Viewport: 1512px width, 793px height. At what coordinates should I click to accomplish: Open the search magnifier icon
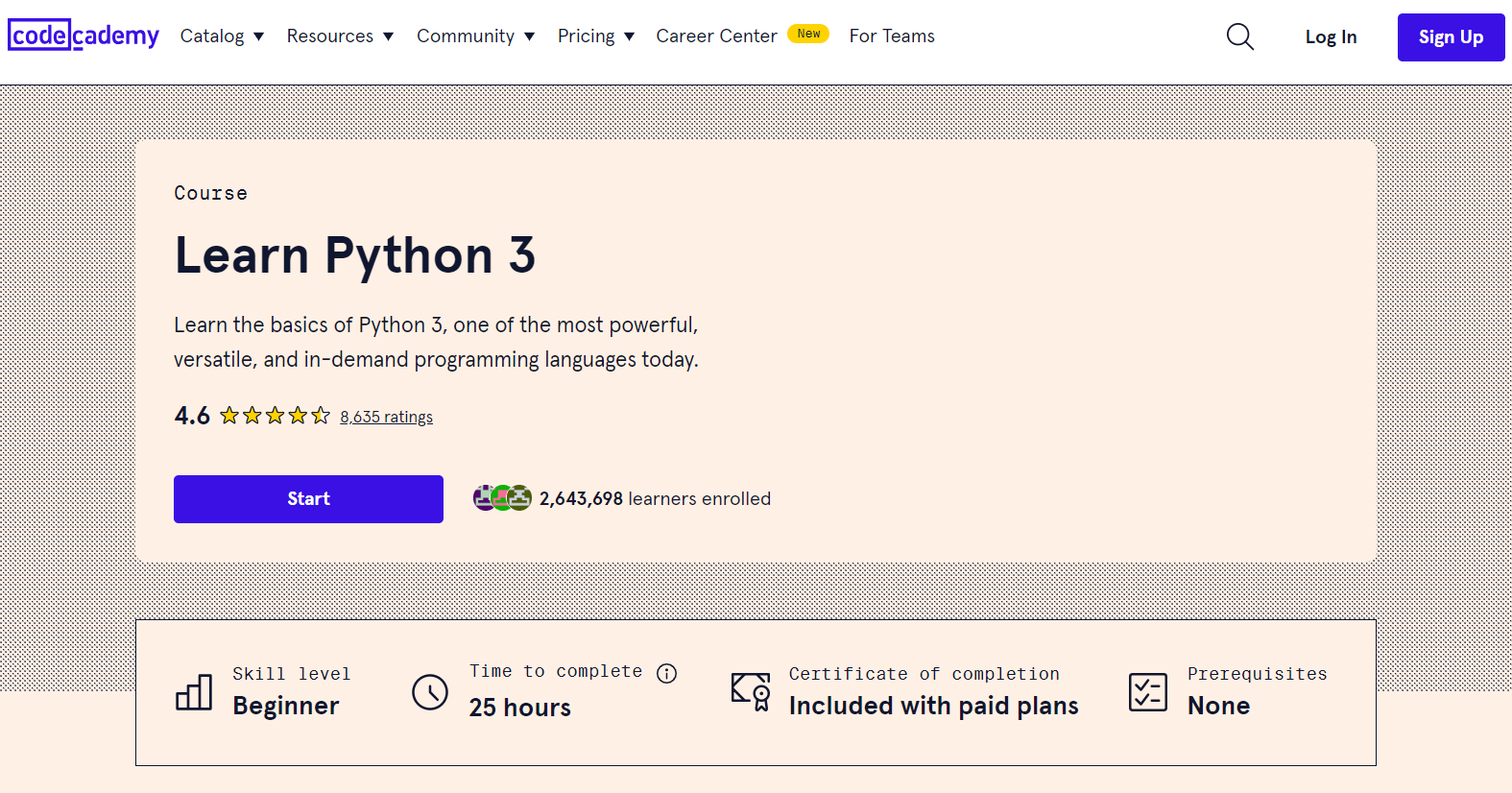pos(1240,36)
